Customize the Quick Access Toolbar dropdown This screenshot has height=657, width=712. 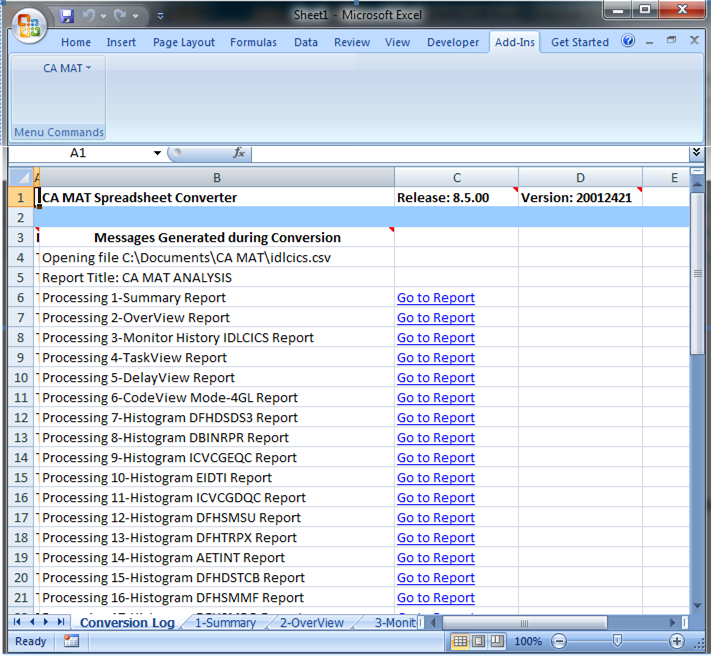tap(160, 16)
